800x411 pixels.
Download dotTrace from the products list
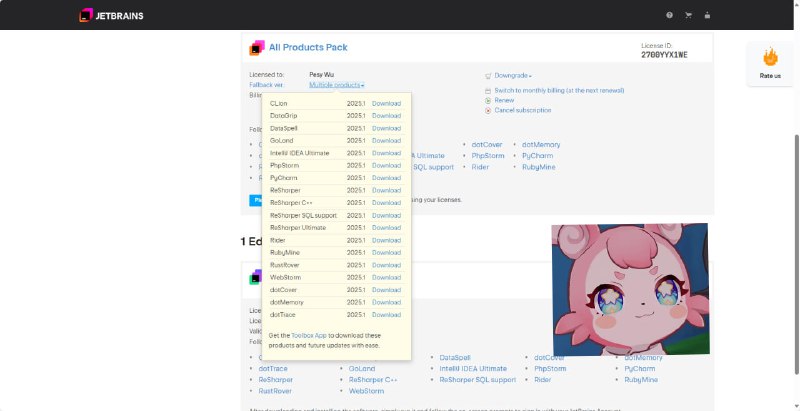pyautogui.click(x=386, y=314)
